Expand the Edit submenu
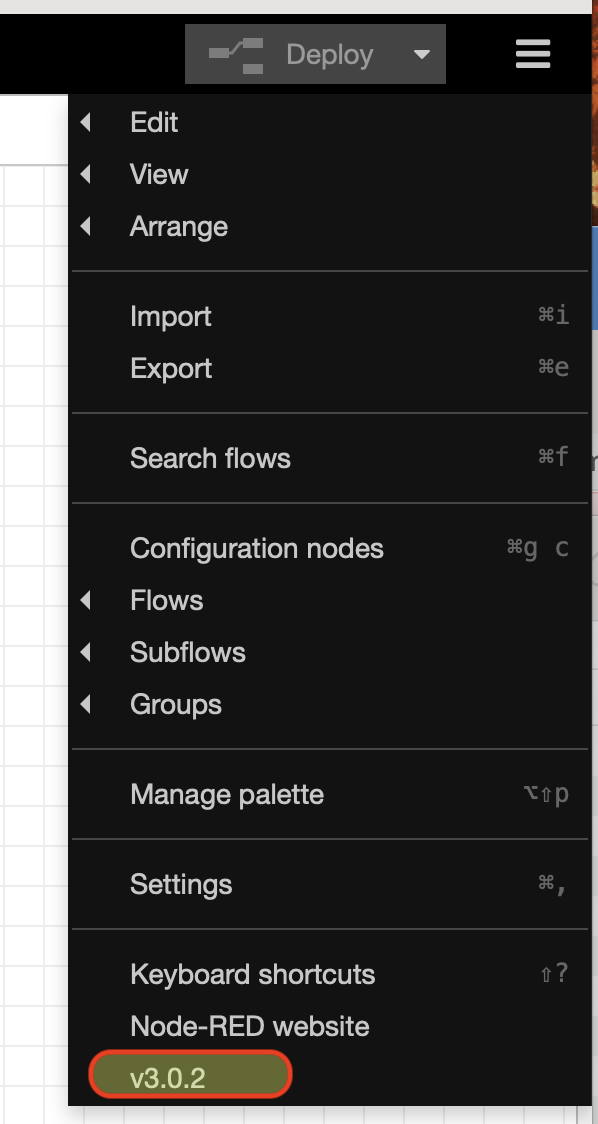Image resolution: width=598 pixels, height=1124 pixels. coord(329,123)
